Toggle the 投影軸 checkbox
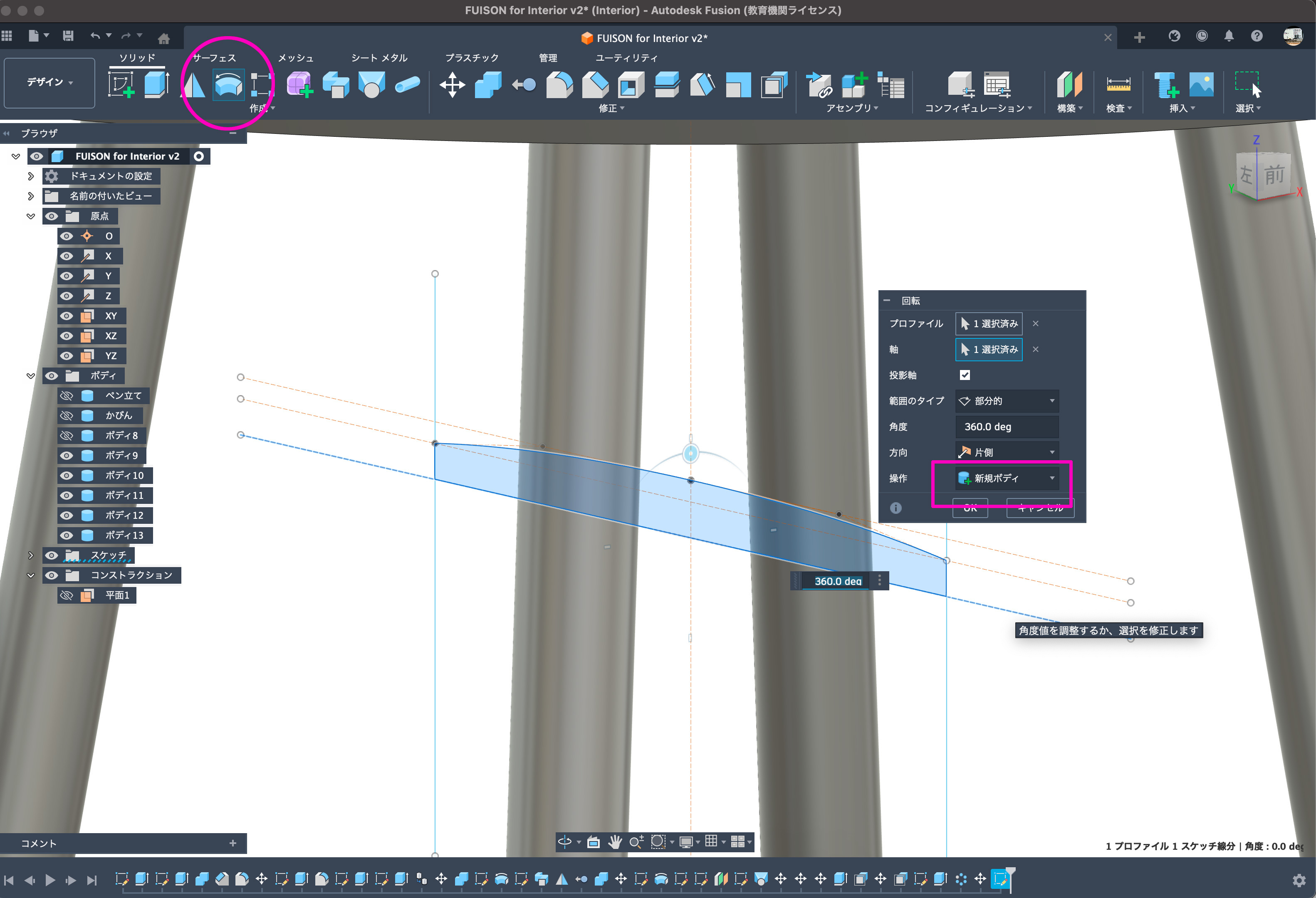 (x=965, y=375)
